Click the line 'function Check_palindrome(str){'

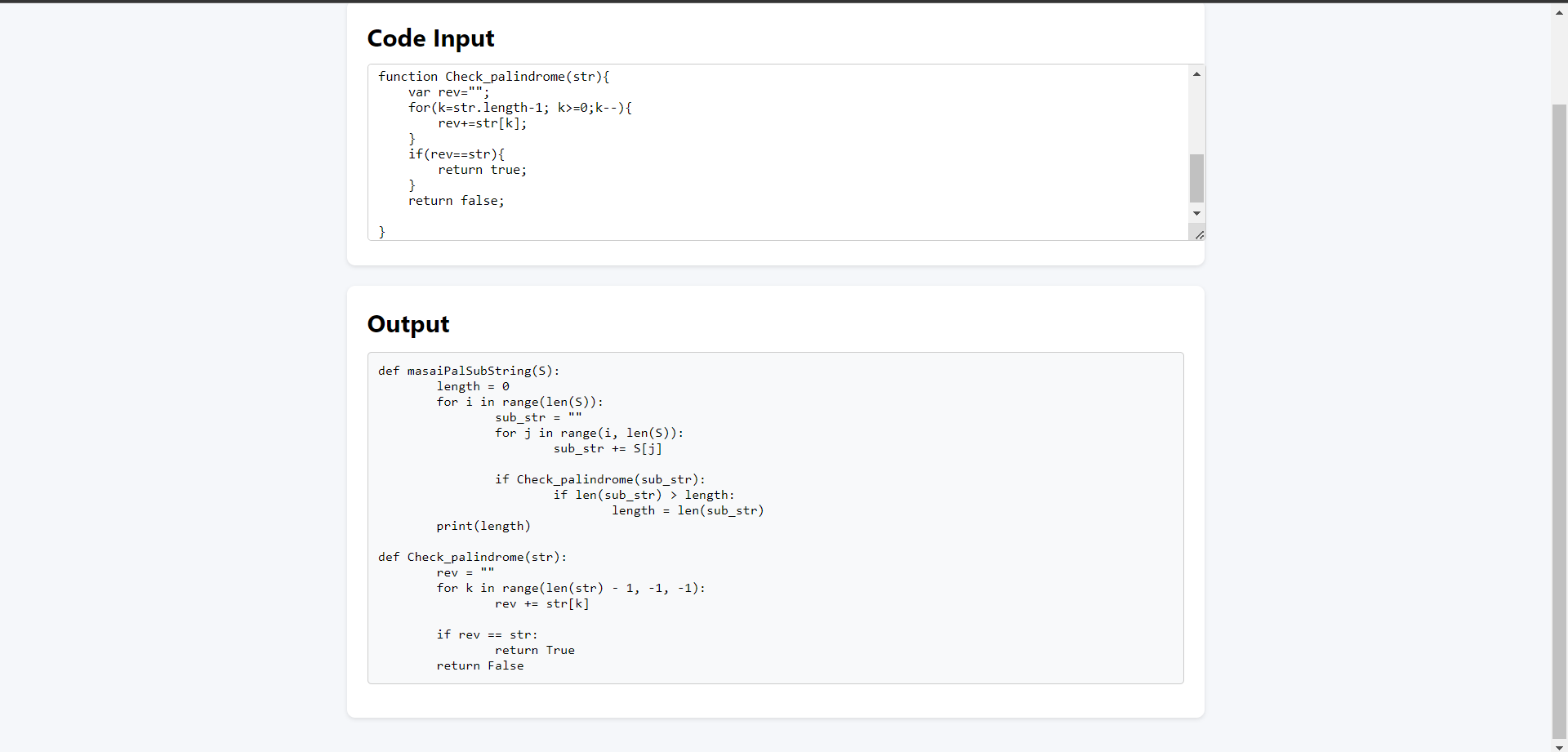(494, 77)
